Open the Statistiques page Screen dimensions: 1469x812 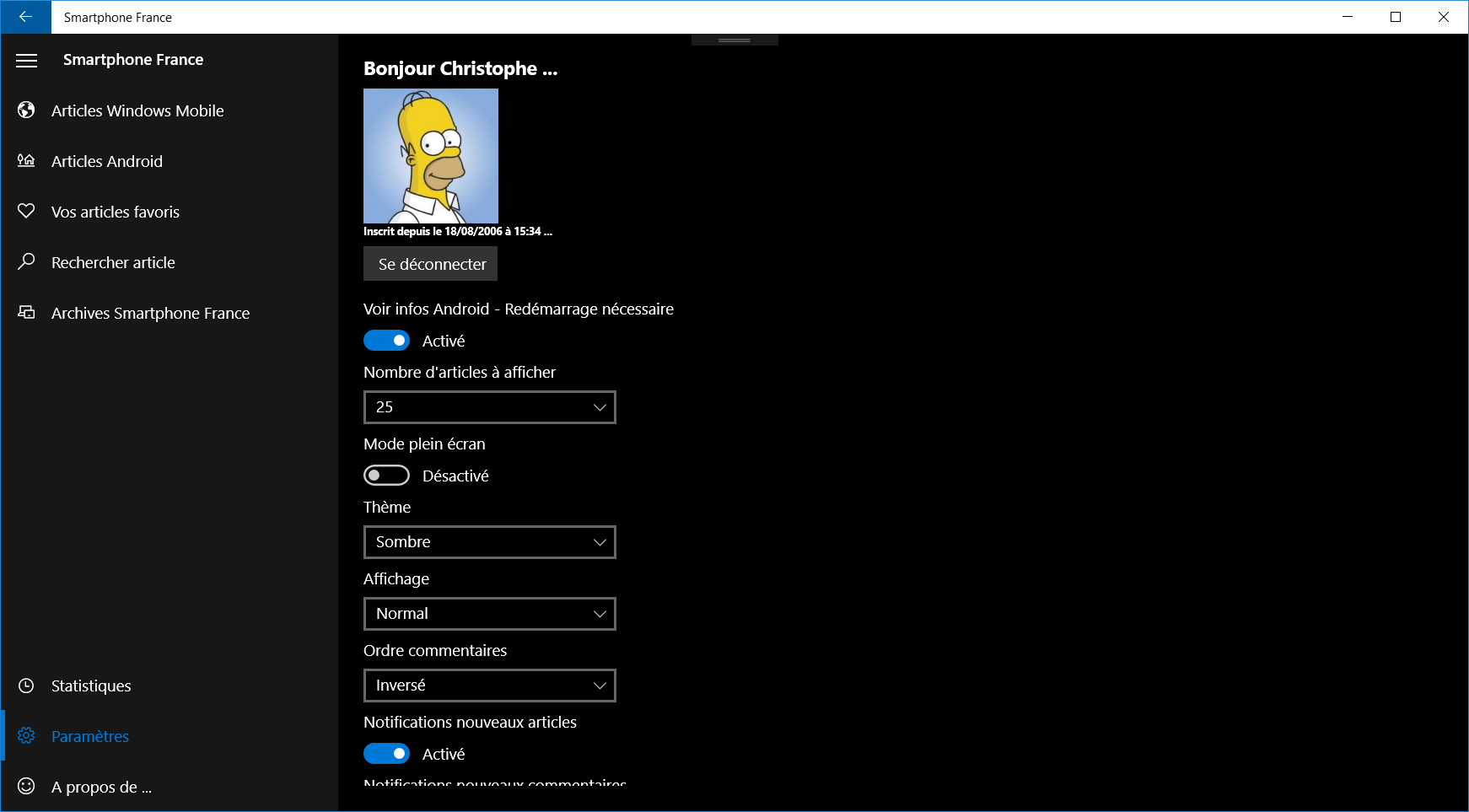point(169,686)
